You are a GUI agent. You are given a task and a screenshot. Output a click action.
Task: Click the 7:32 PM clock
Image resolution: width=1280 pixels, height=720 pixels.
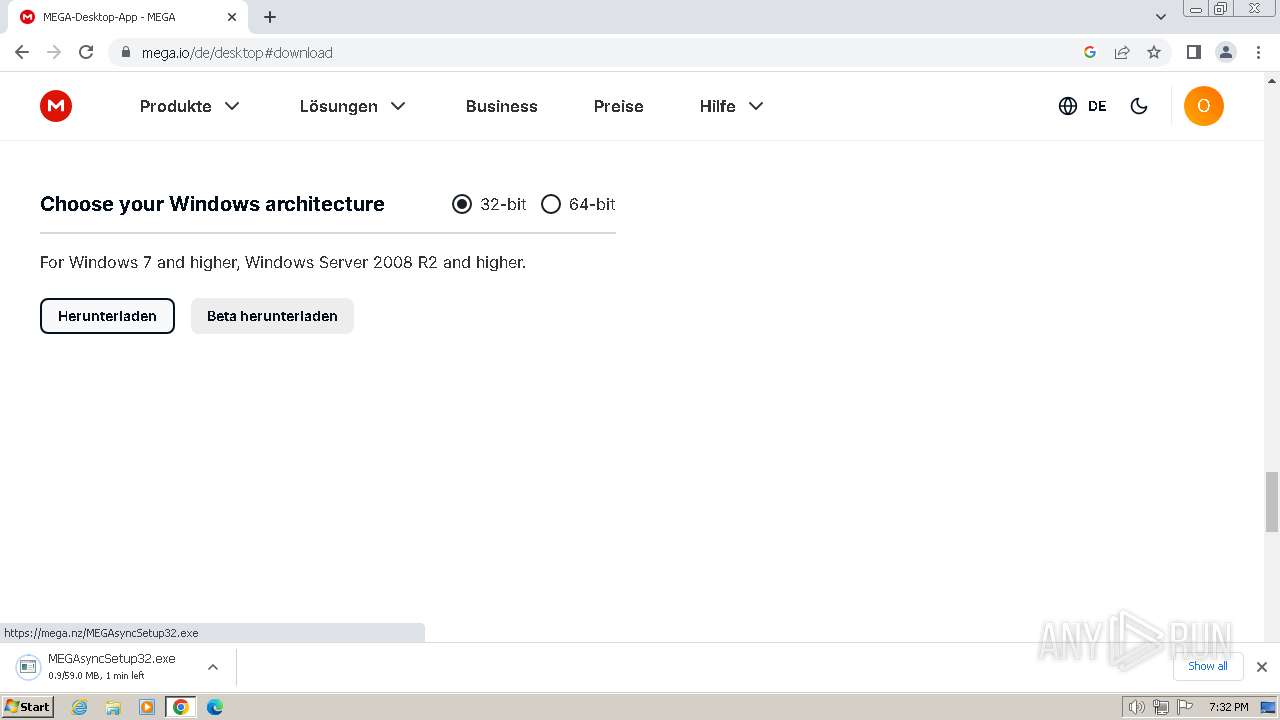(x=1228, y=707)
